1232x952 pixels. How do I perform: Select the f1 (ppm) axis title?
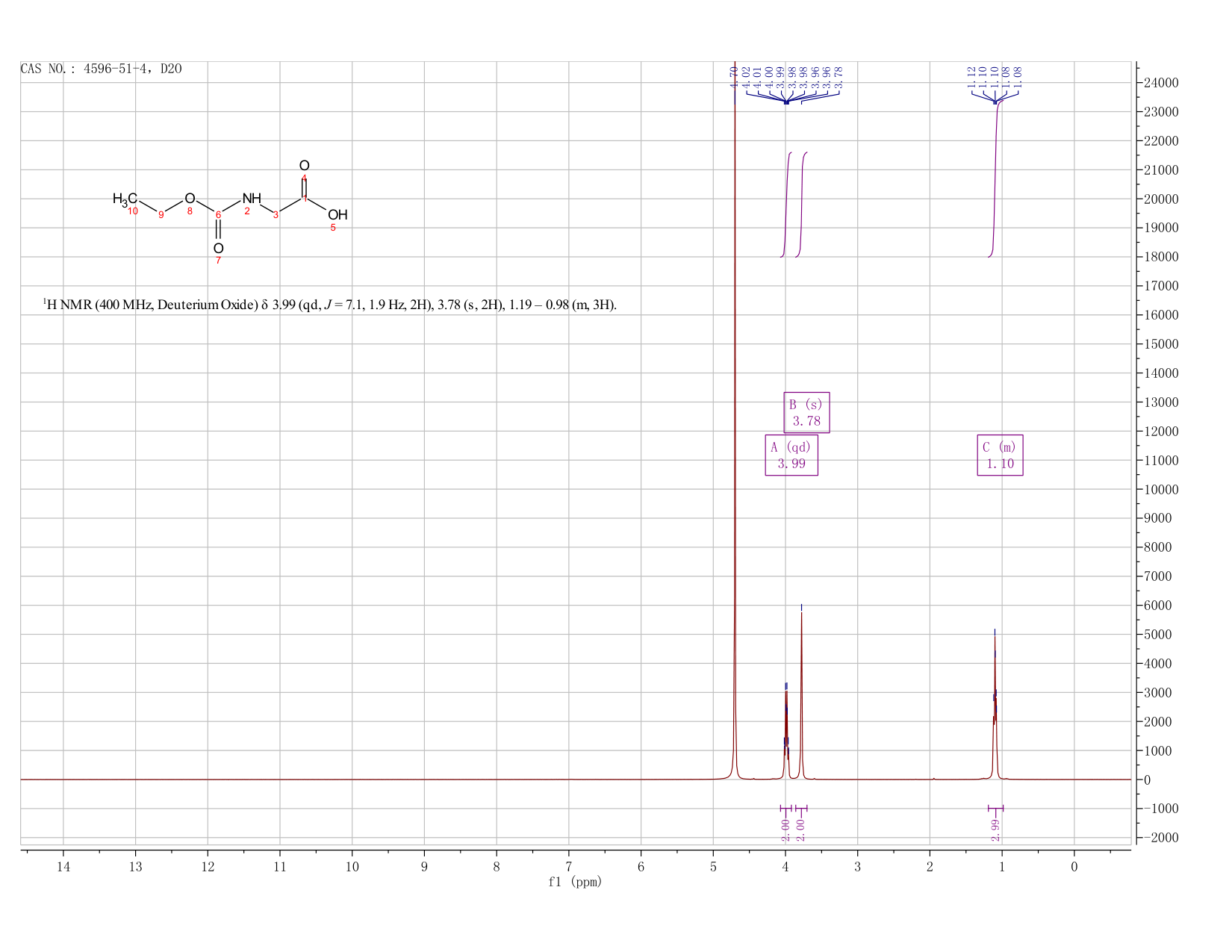click(575, 882)
